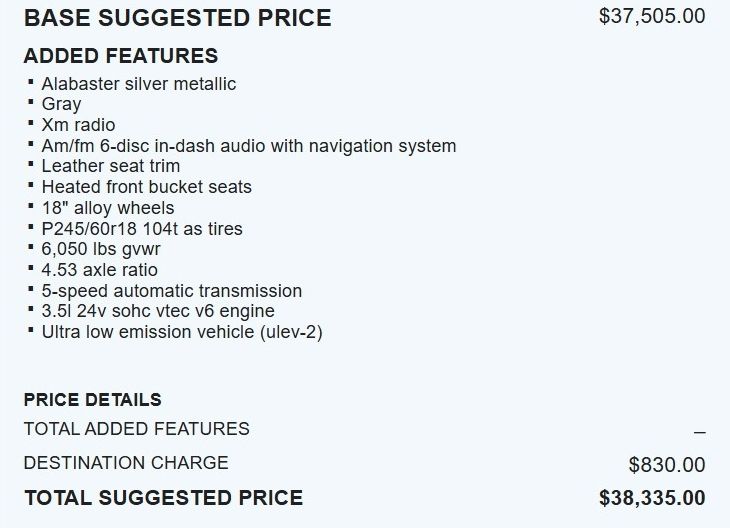Click the Gray feature entry

(61, 104)
